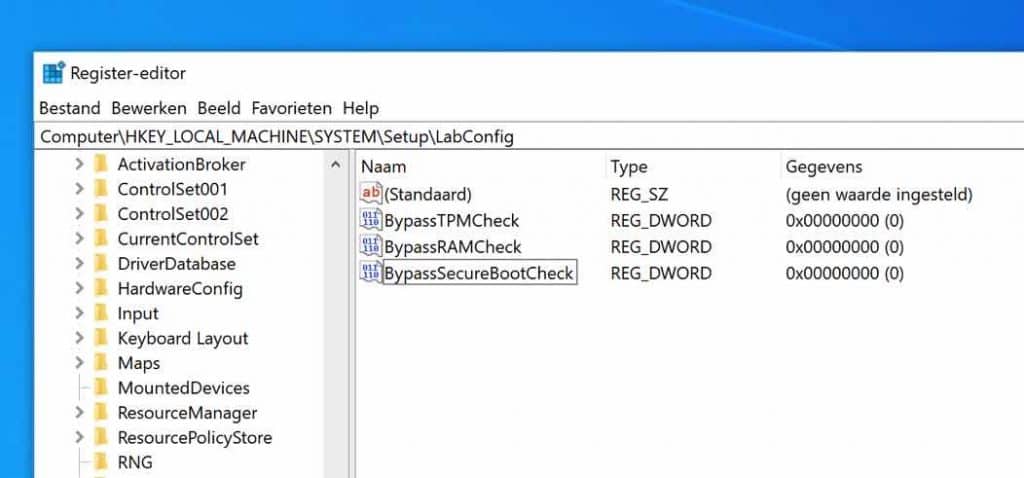Screen dimensions: 1024x478
Task: Expand the ControlSet001 key
Action: [80, 189]
